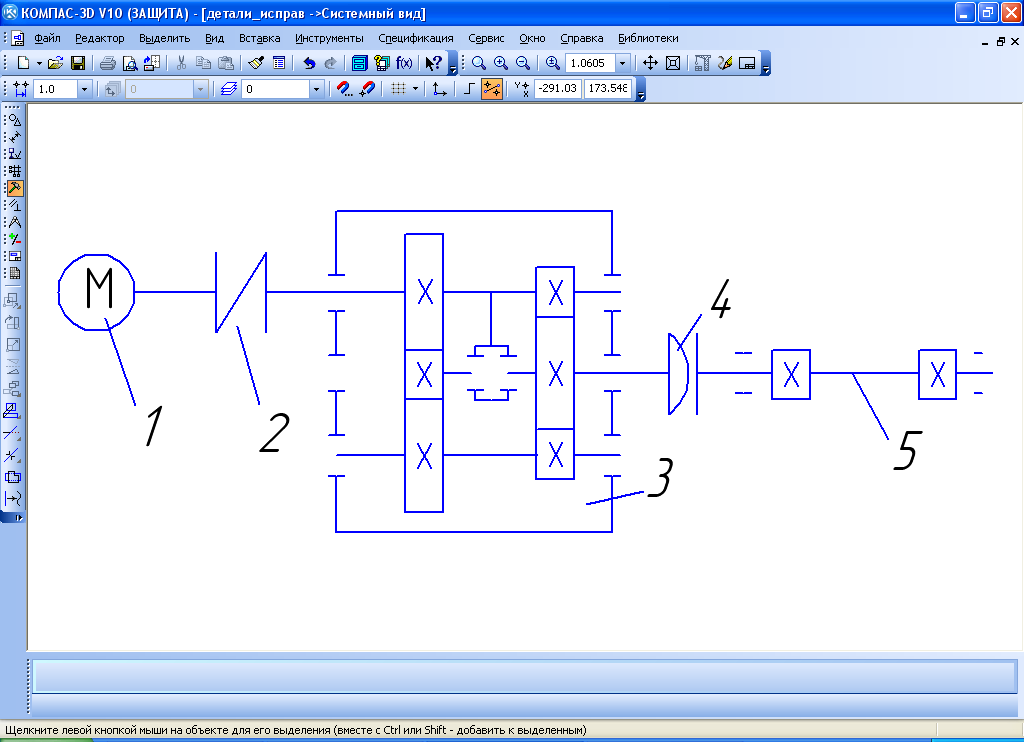
Task: Click the Zoom in magnifier icon
Action: 500,63
